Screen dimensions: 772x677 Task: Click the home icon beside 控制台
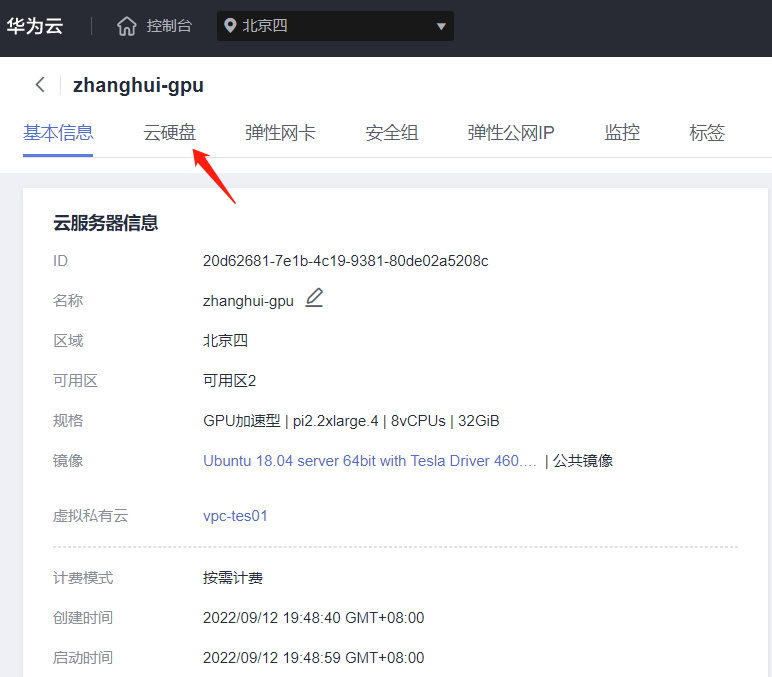(127, 26)
